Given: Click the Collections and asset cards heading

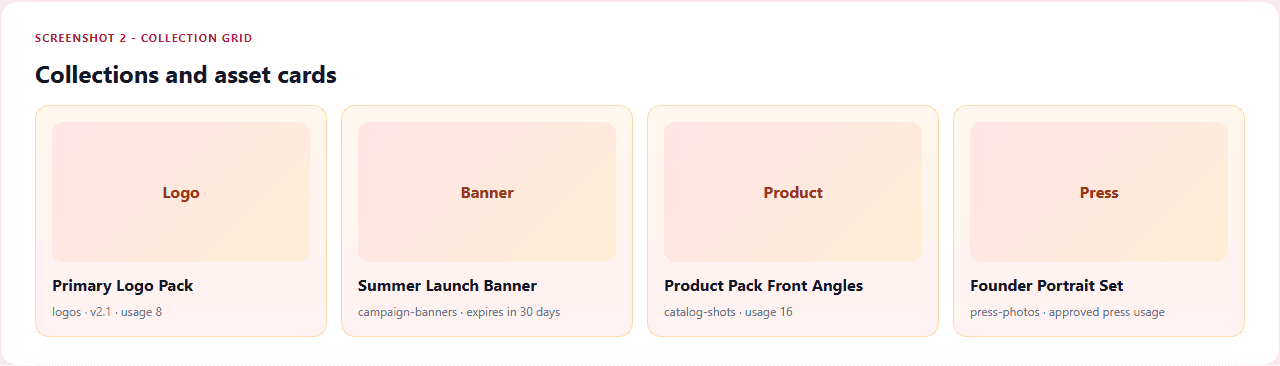Looking at the screenshot, I should 186,75.
